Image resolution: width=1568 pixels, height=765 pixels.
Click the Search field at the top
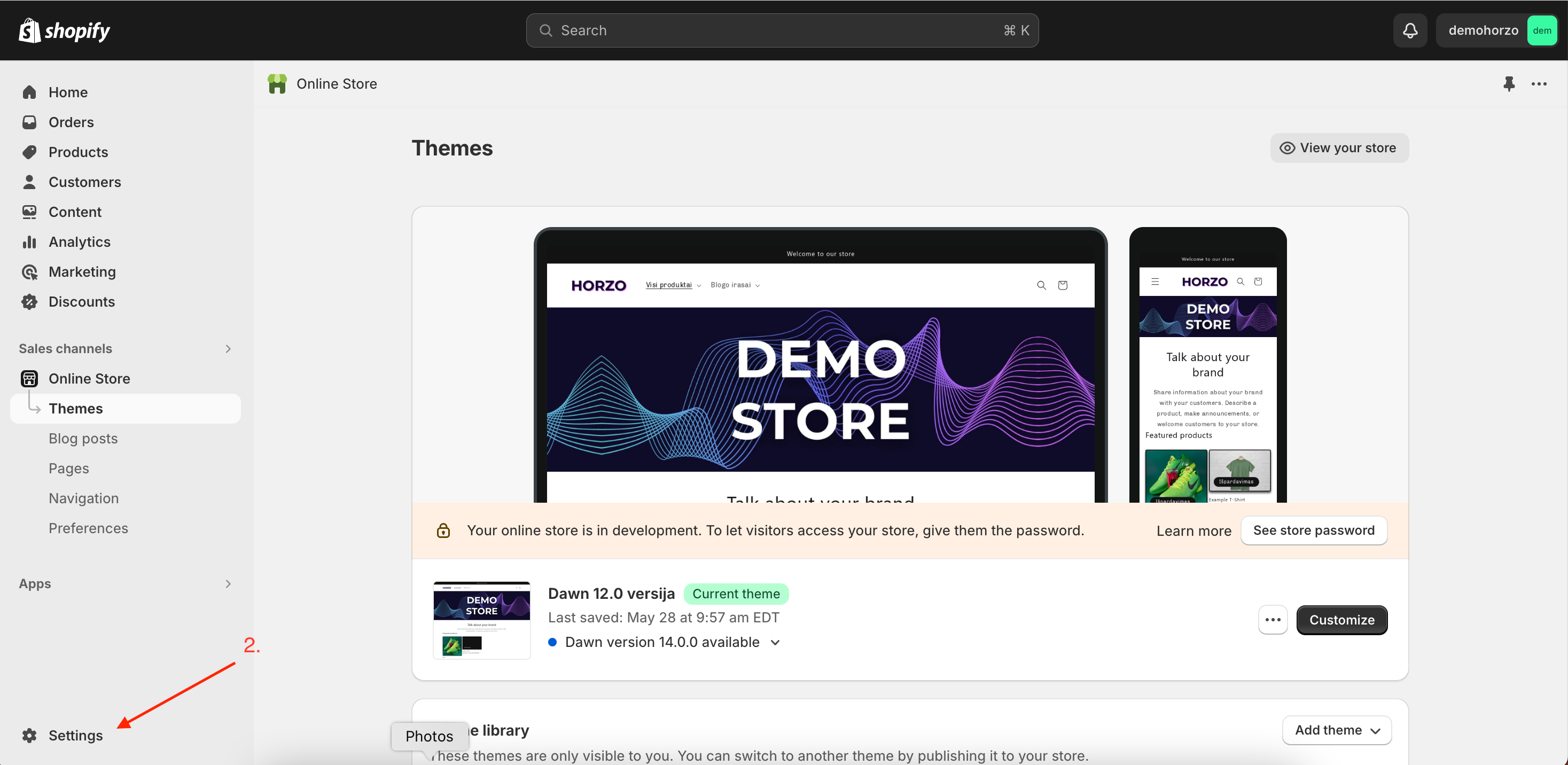(x=782, y=30)
